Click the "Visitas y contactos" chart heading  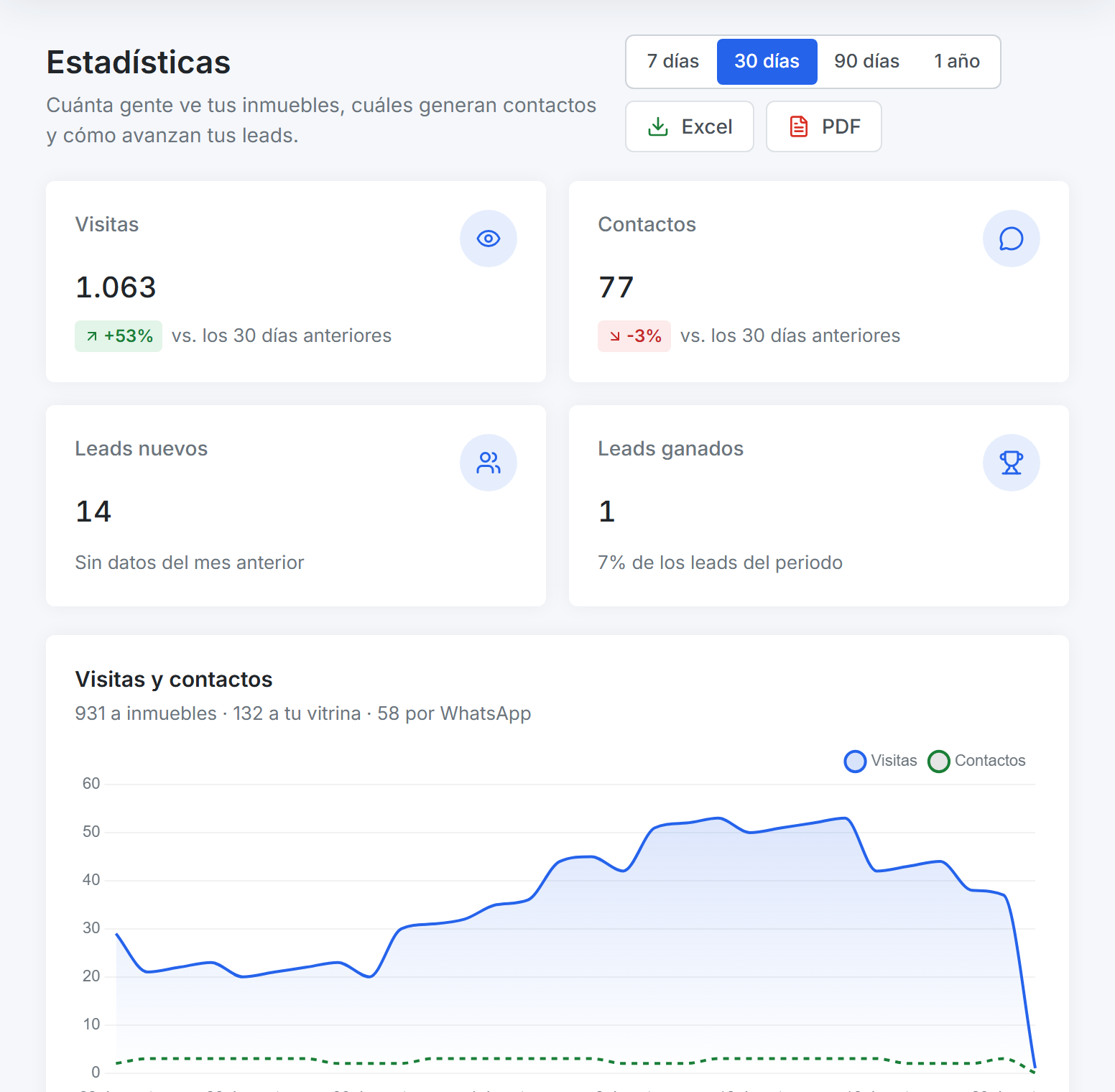[x=174, y=680]
